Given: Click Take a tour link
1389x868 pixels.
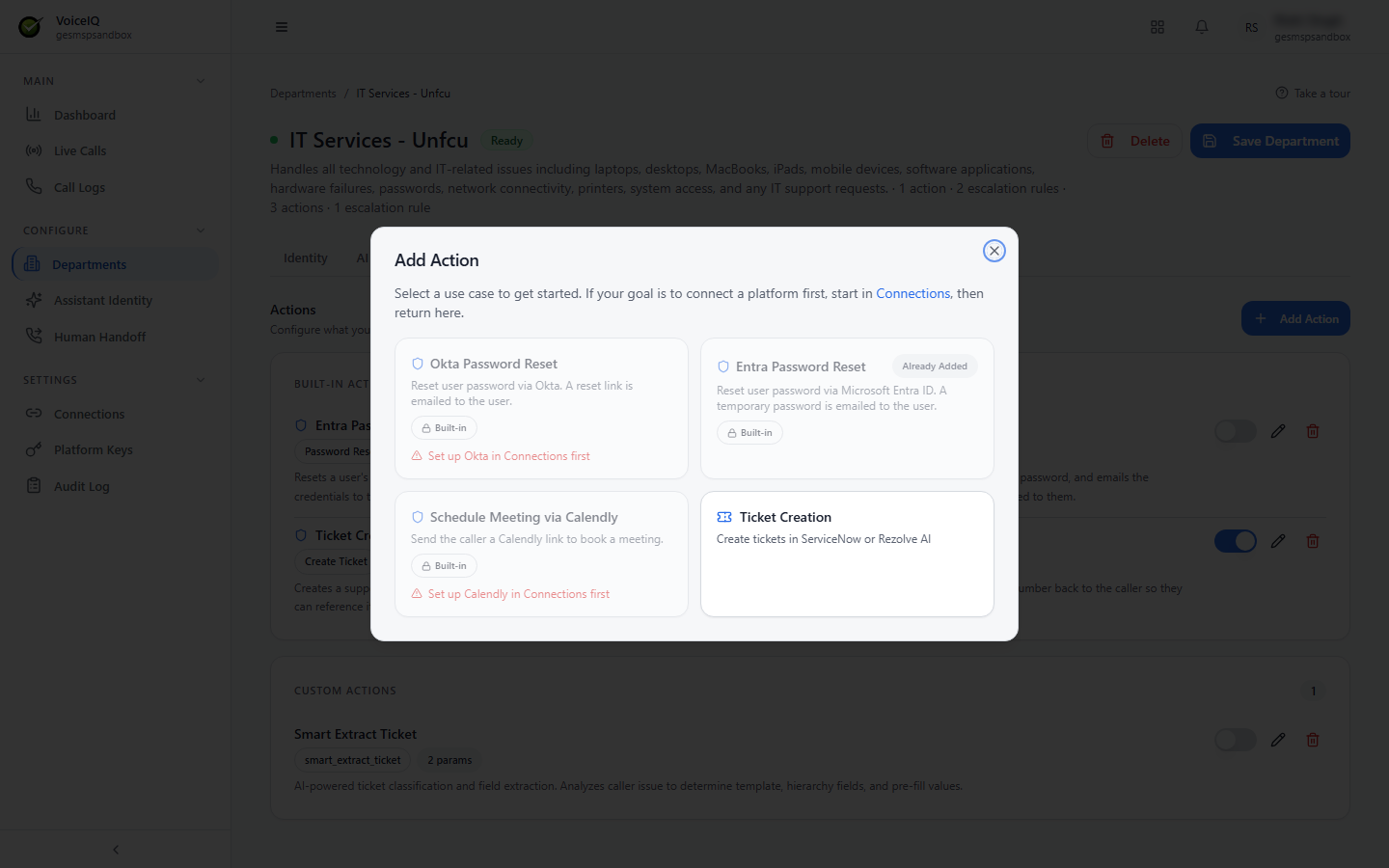Looking at the screenshot, I should click(x=1313, y=94).
